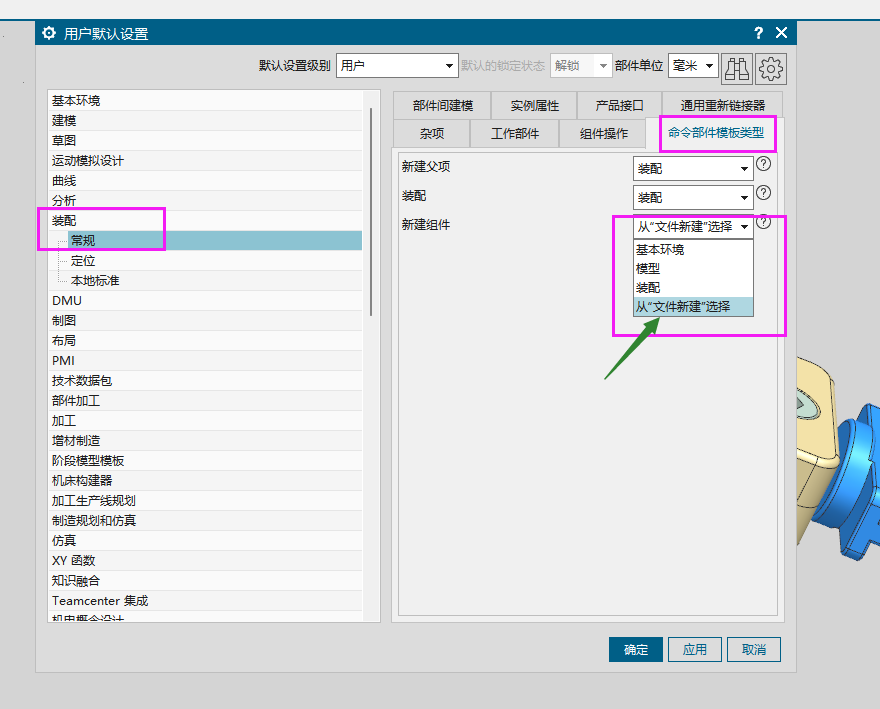This screenshot has width=880, height=709.
Task: Open the 部件单位 毫米 dropdown
Action: point(693,66)
